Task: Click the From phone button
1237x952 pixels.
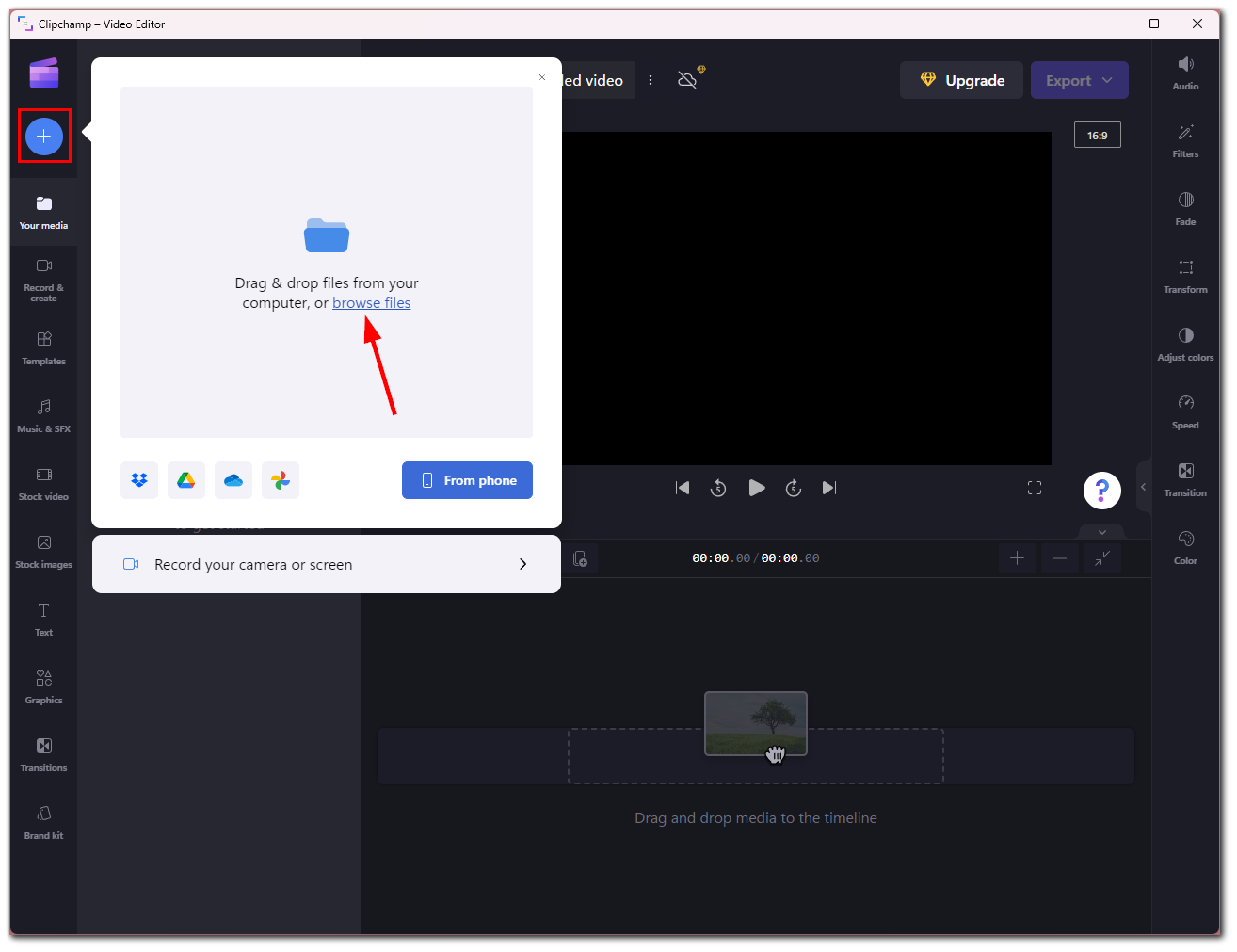Action: coord(467,480)
